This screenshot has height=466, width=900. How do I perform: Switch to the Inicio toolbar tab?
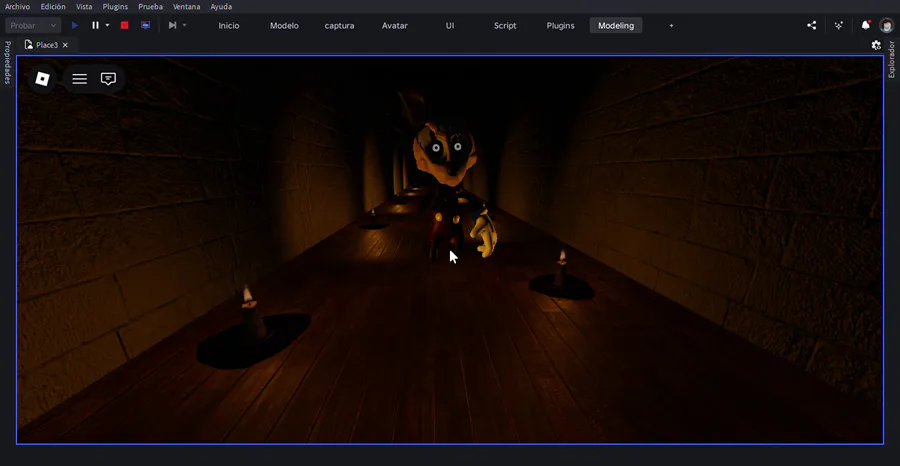(229, 25)
